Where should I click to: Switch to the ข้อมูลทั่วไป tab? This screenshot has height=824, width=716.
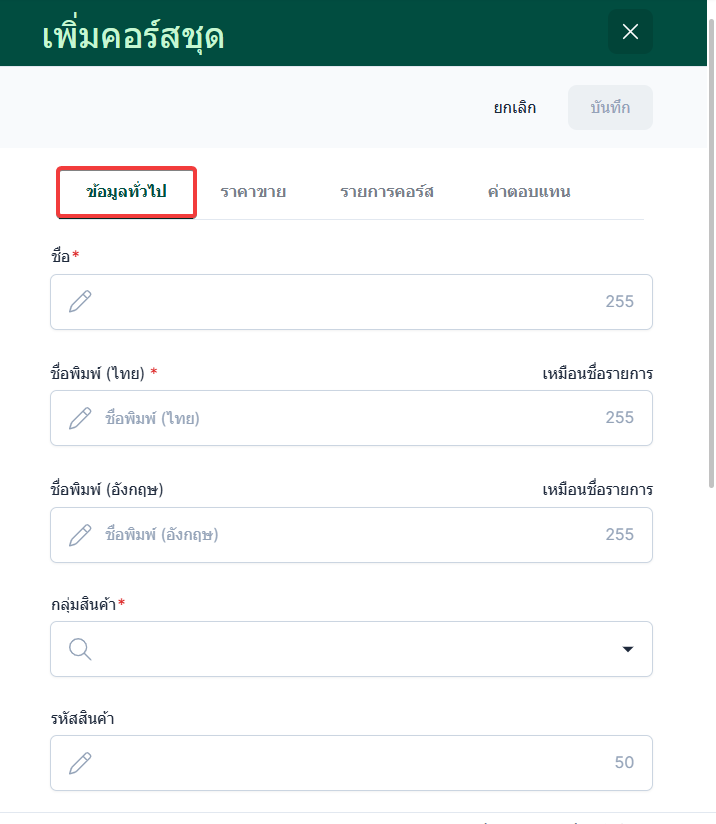pyautogui.click(x=126, y=192)
